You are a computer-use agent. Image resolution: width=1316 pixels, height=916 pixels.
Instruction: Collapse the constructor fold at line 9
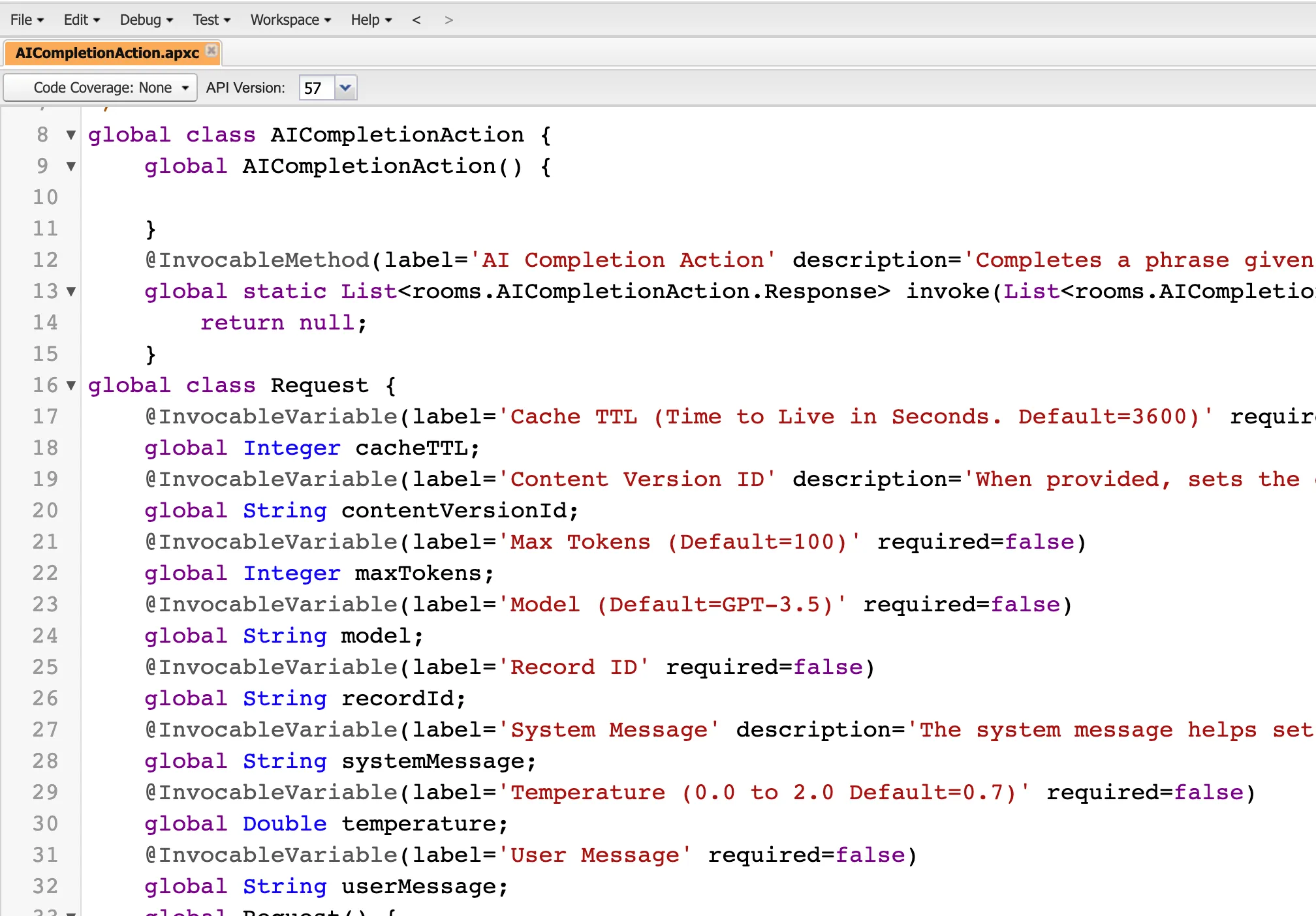[71, 166]
